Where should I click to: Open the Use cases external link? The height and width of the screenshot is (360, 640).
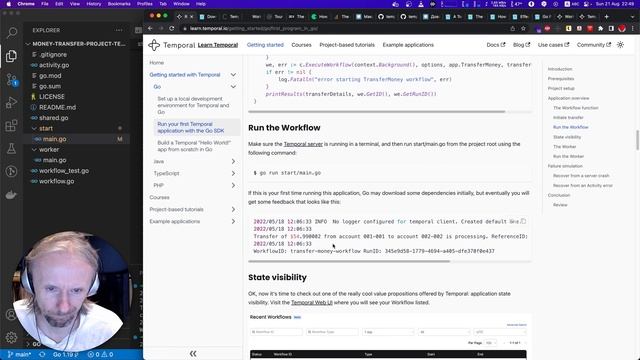(x=553, y=45)
